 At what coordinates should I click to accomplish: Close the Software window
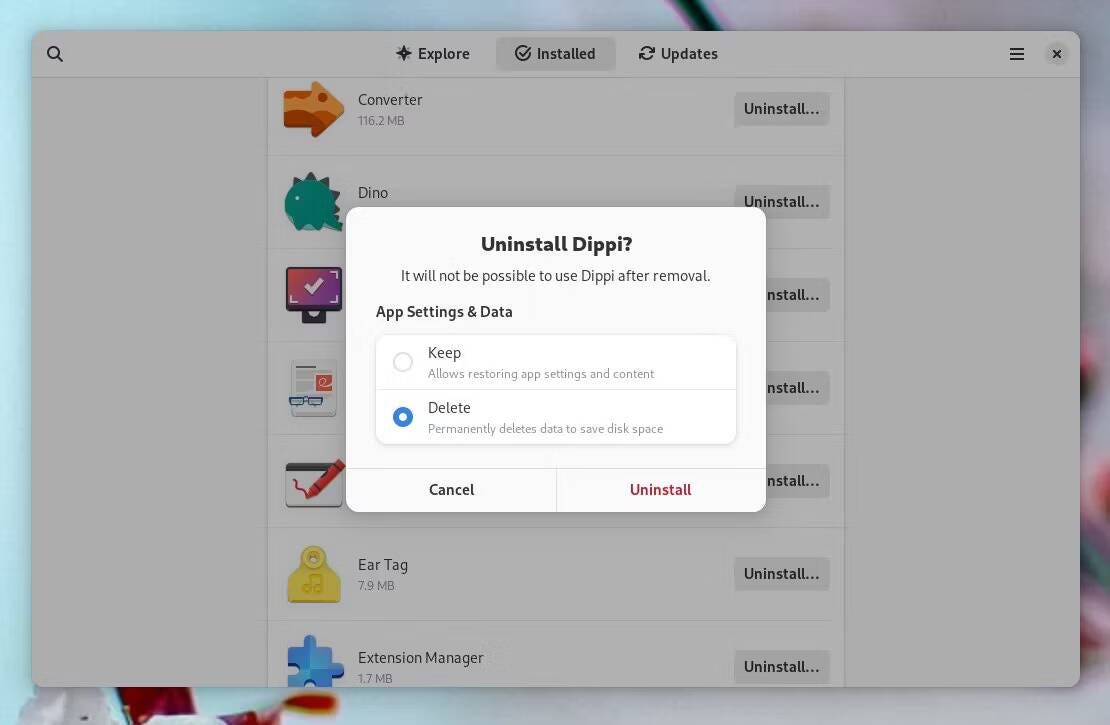(1056, 54)
